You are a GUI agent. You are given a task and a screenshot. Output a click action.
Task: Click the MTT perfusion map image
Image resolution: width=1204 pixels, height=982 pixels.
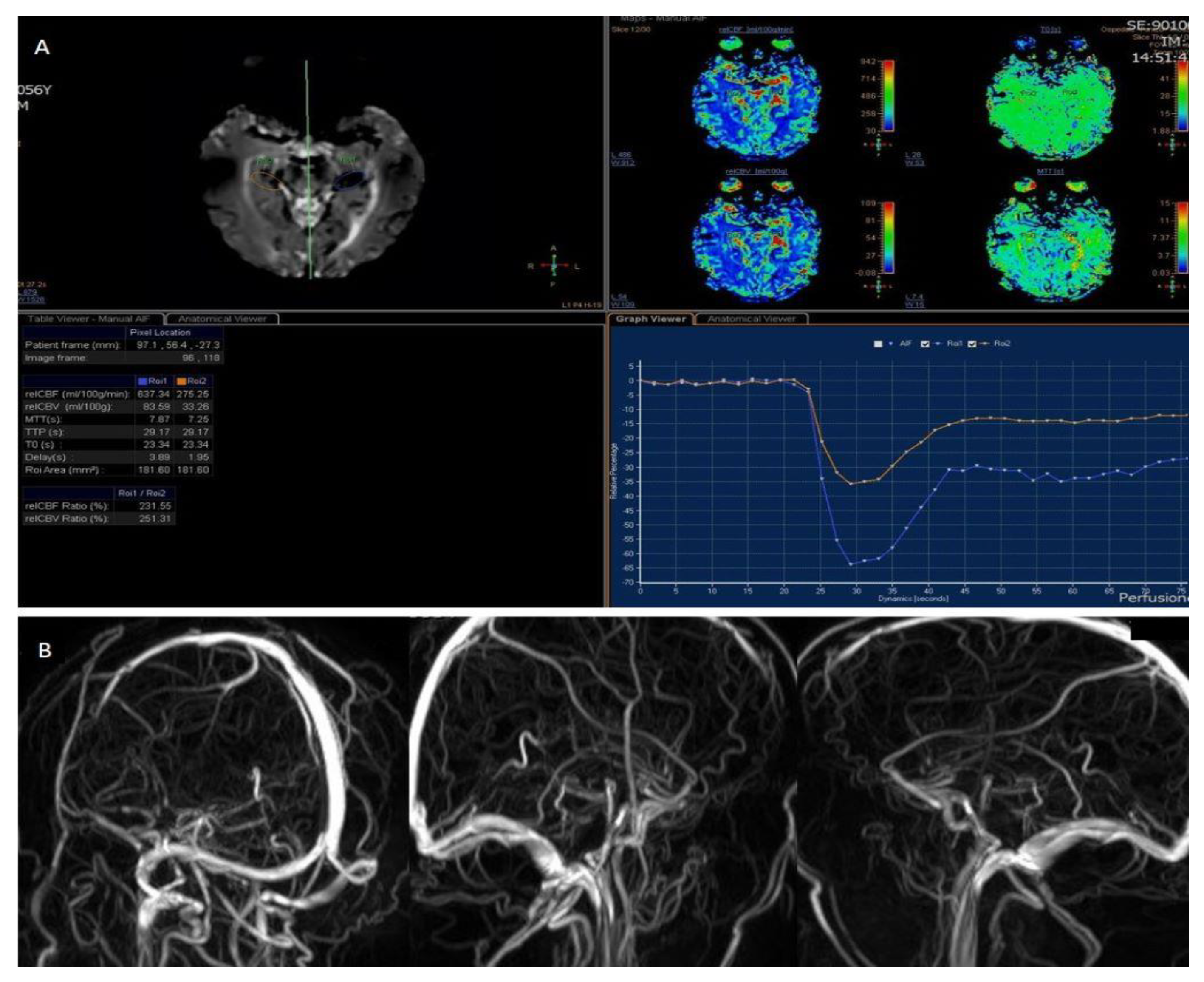point(1051,240)
